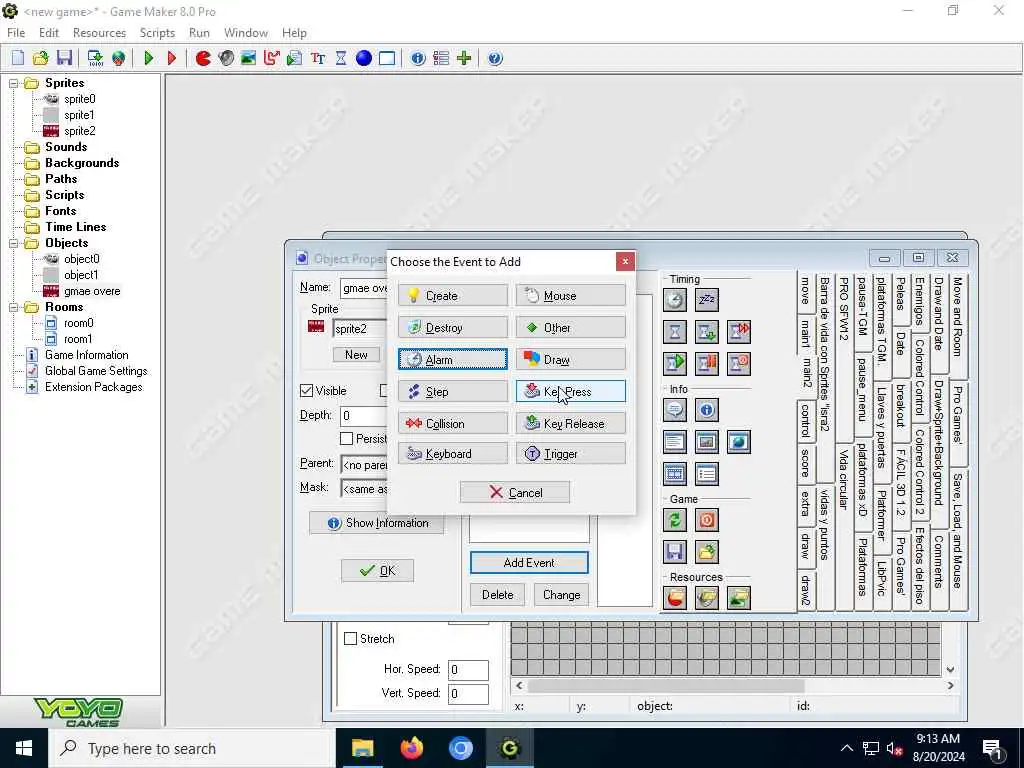Select the Replace Sprite resources action icon
The image size is (1024, 768).
[675, 598]
